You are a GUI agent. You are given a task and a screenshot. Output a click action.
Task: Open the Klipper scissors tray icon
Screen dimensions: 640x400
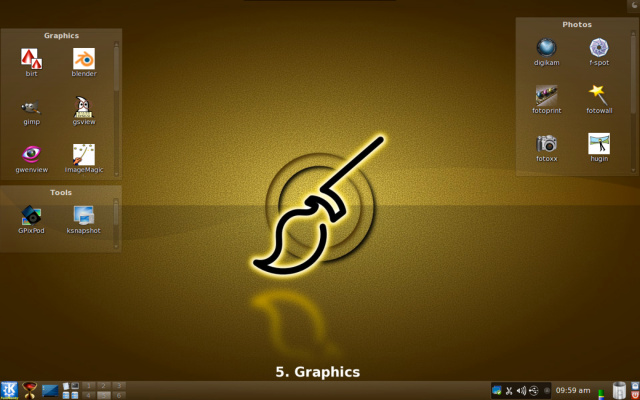tap(509, 391)
